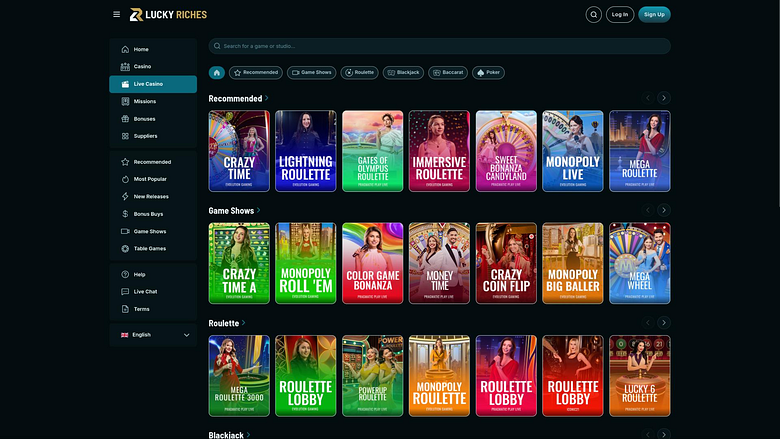Click the Recommended star icon in sidebar
The height and width of the screenshot is (439, 780).
[x=125, y=162]
